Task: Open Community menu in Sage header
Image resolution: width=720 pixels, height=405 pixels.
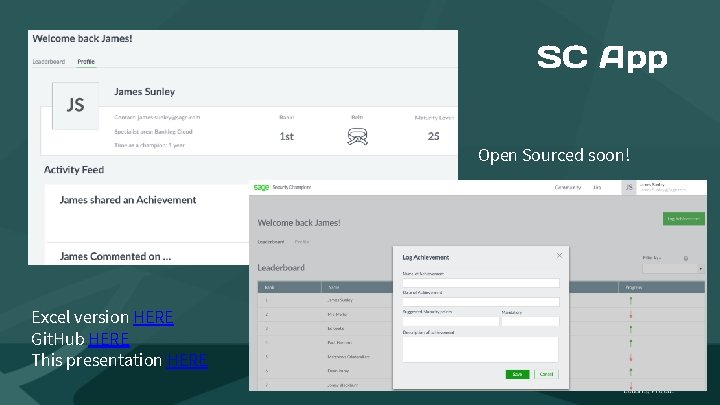Action: click(568, 187)
